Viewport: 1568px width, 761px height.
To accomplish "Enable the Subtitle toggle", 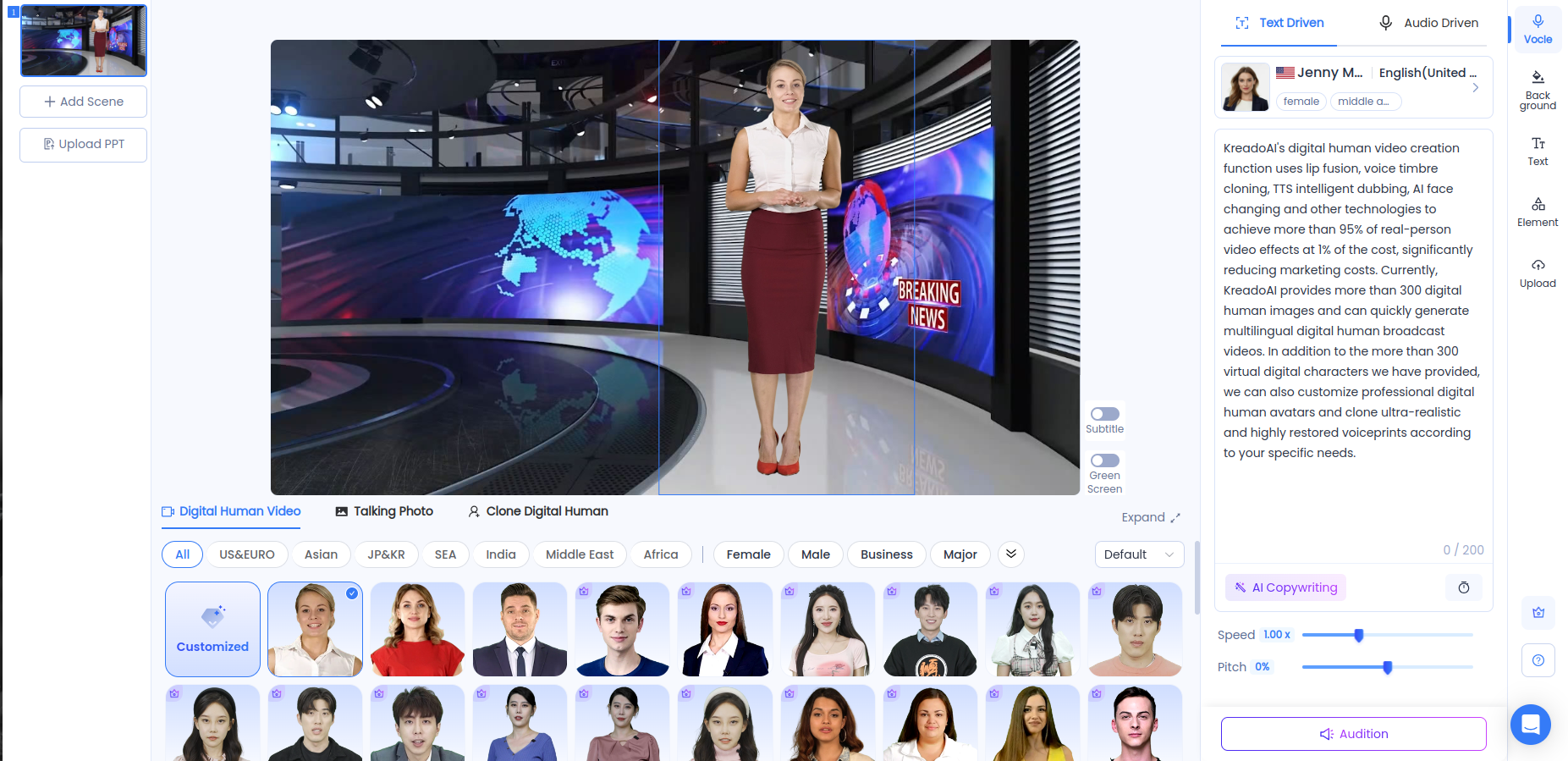I will [1104, 414].
